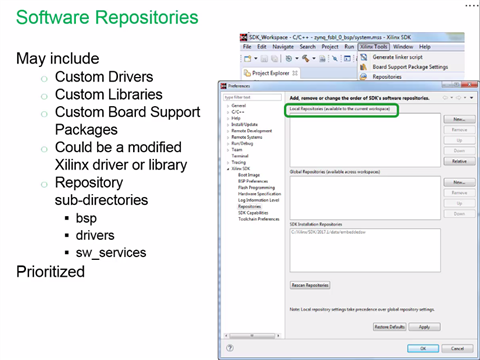480x360 pixels.
Task: Click the preferences tree horizontal scrollbar
Action: pos(252,336)
